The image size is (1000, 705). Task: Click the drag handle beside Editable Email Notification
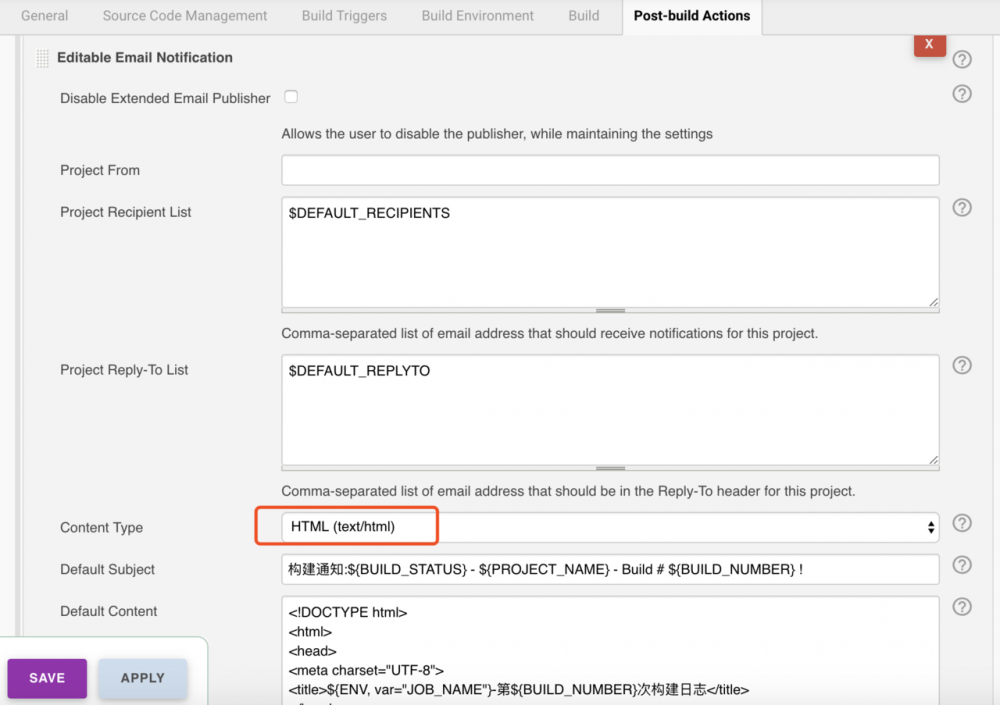point(42,57)
